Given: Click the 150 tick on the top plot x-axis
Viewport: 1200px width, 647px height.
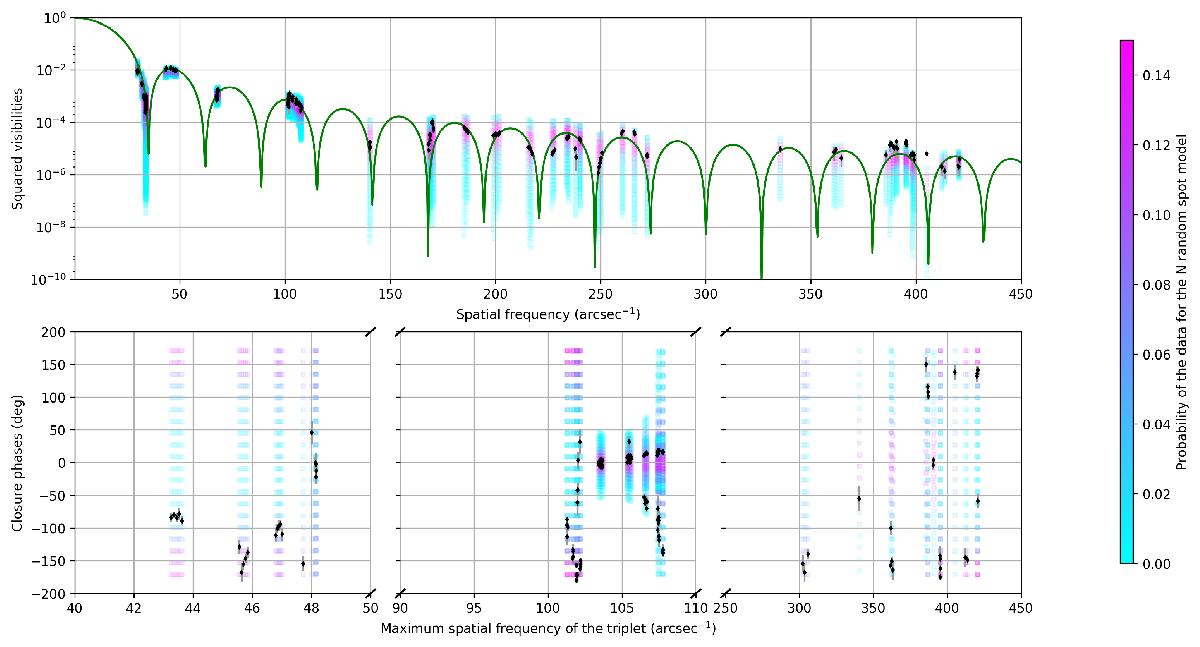Looking at the screenshot, I should [390, 294].
